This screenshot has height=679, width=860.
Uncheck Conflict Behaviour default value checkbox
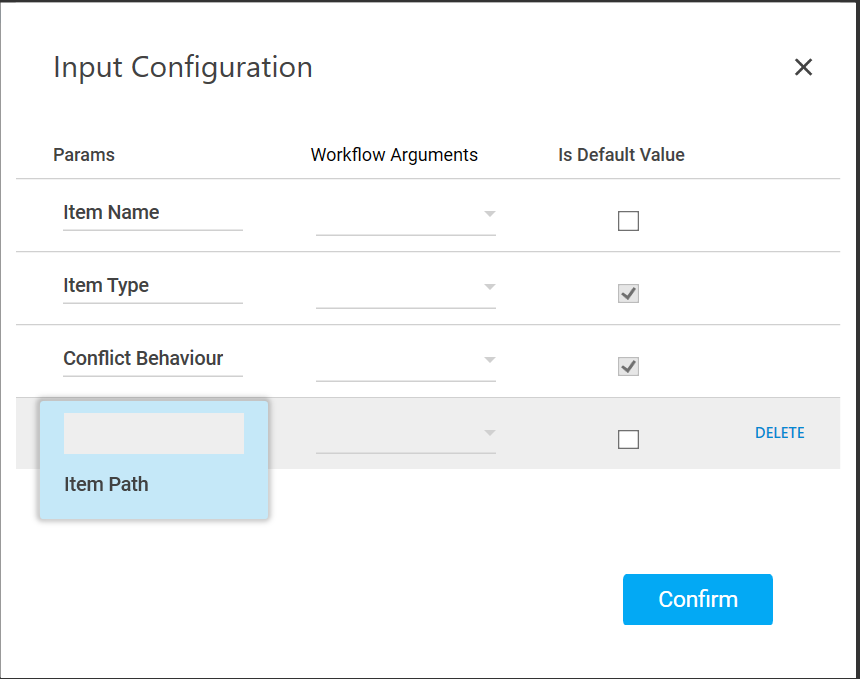point(628,367)
